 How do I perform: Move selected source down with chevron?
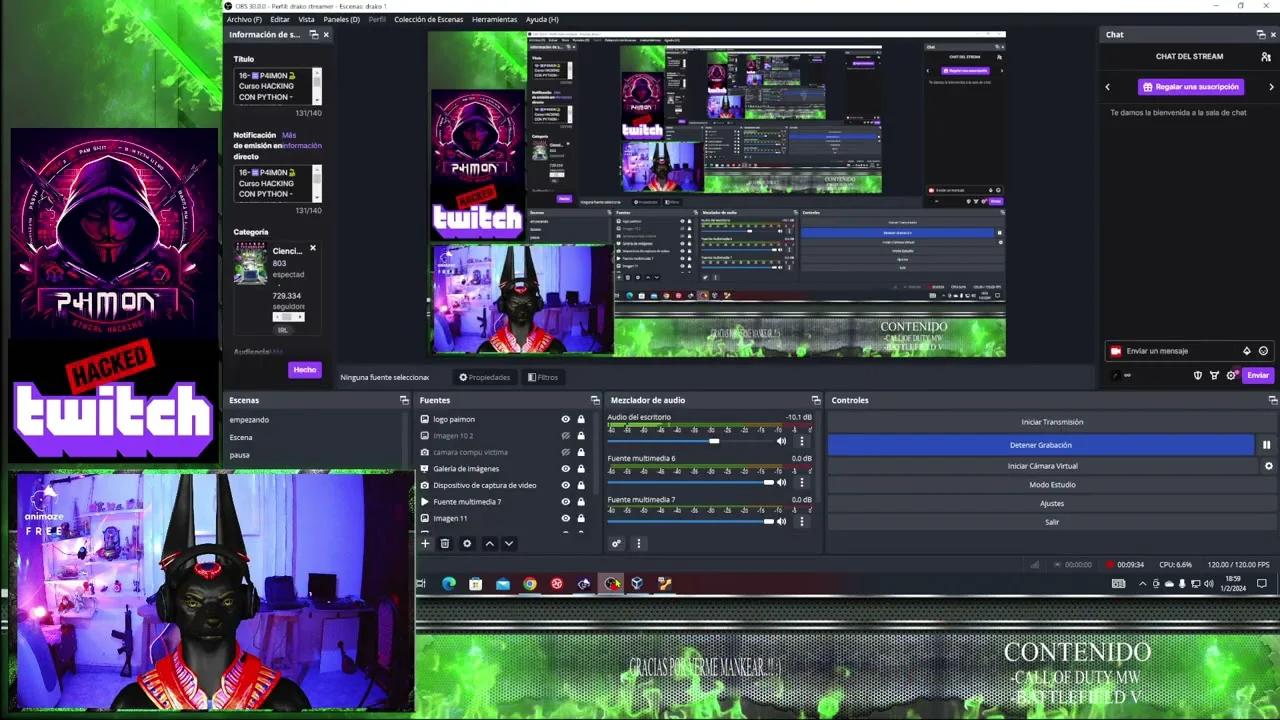508,543
